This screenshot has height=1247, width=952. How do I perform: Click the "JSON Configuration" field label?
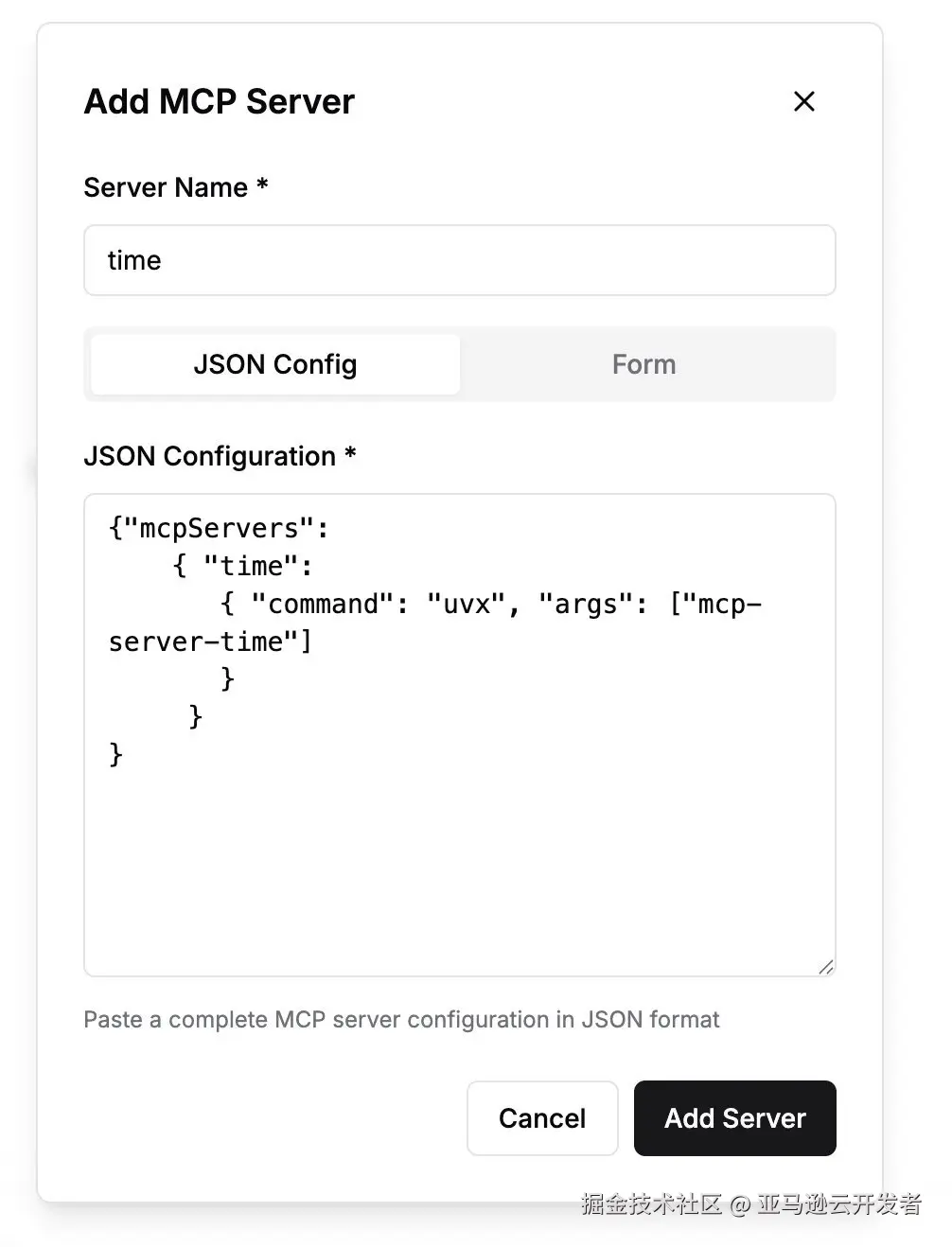coord(209,456)
